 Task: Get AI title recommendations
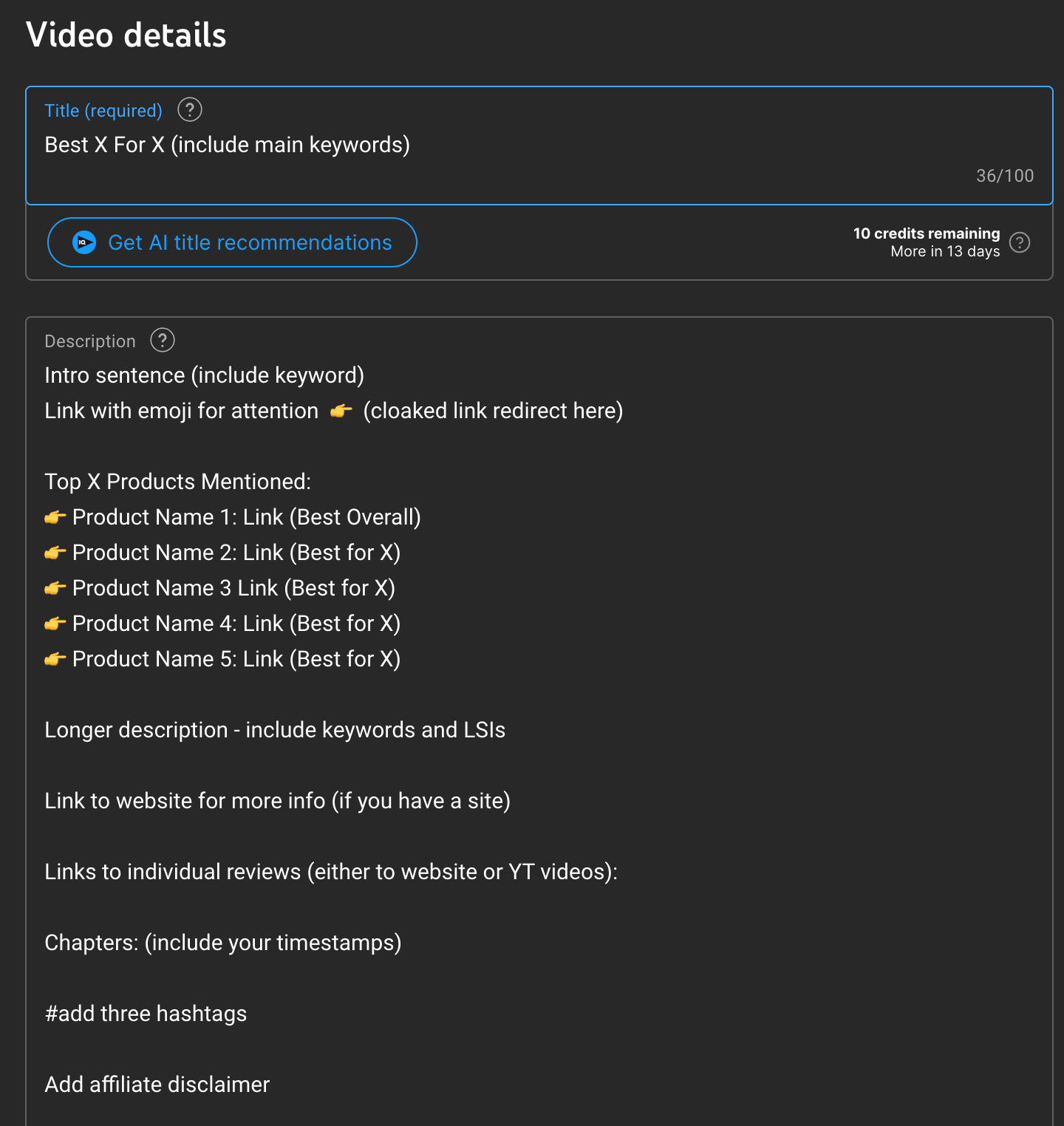(232, 242)
